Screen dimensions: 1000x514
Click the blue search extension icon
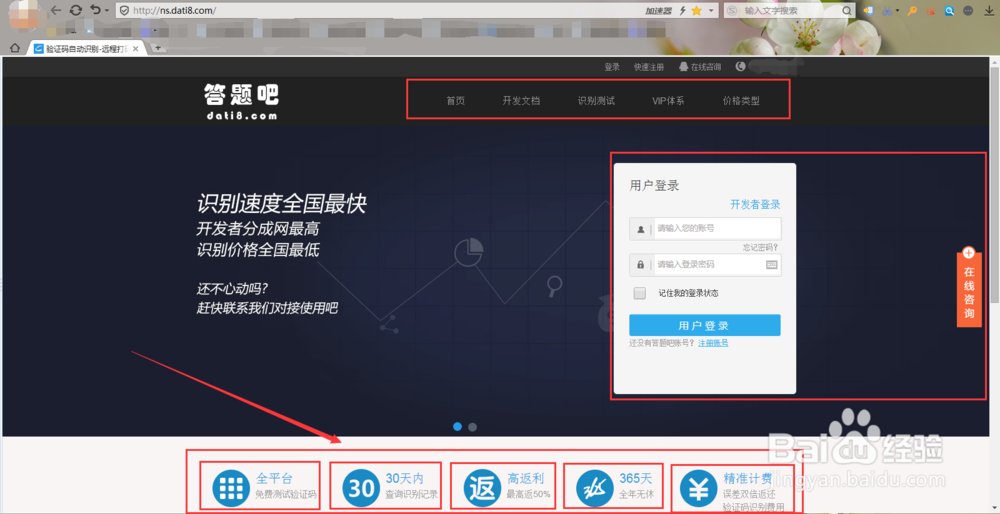pyautogui.click(x=950, y=10)
